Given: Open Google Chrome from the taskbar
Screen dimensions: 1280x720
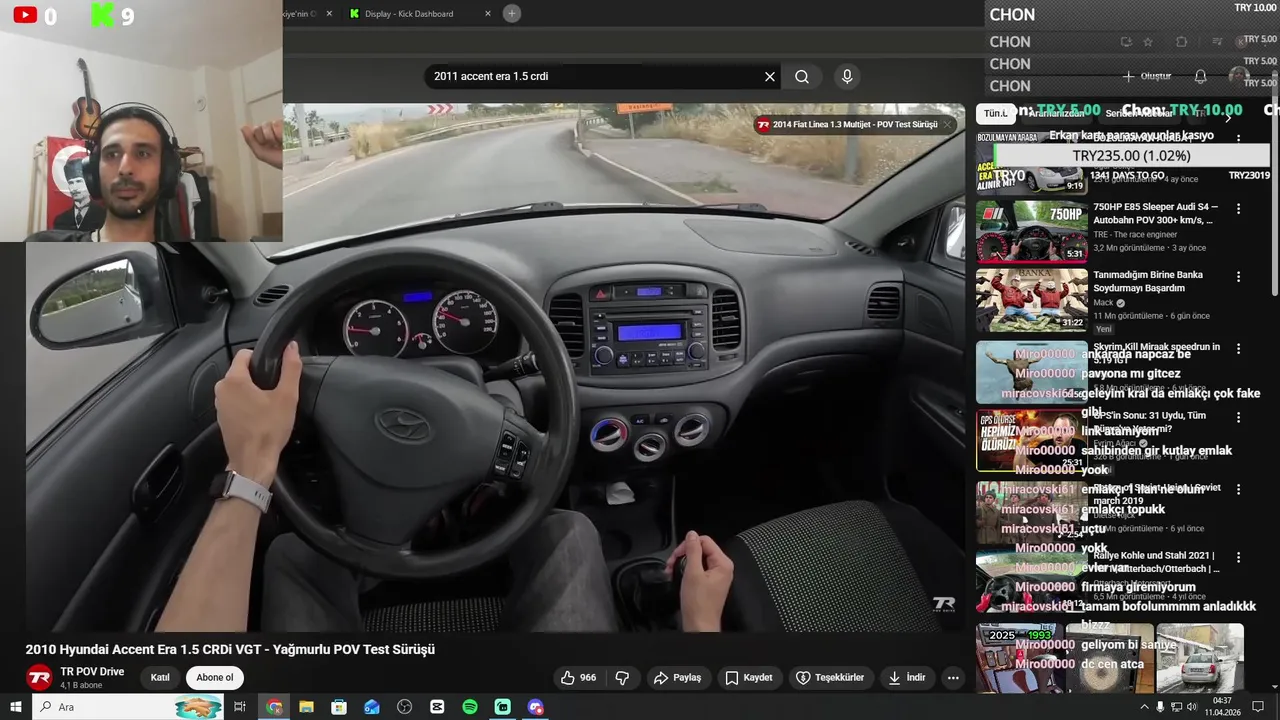Looking at the screenshot, I should [x=274, y=707].
